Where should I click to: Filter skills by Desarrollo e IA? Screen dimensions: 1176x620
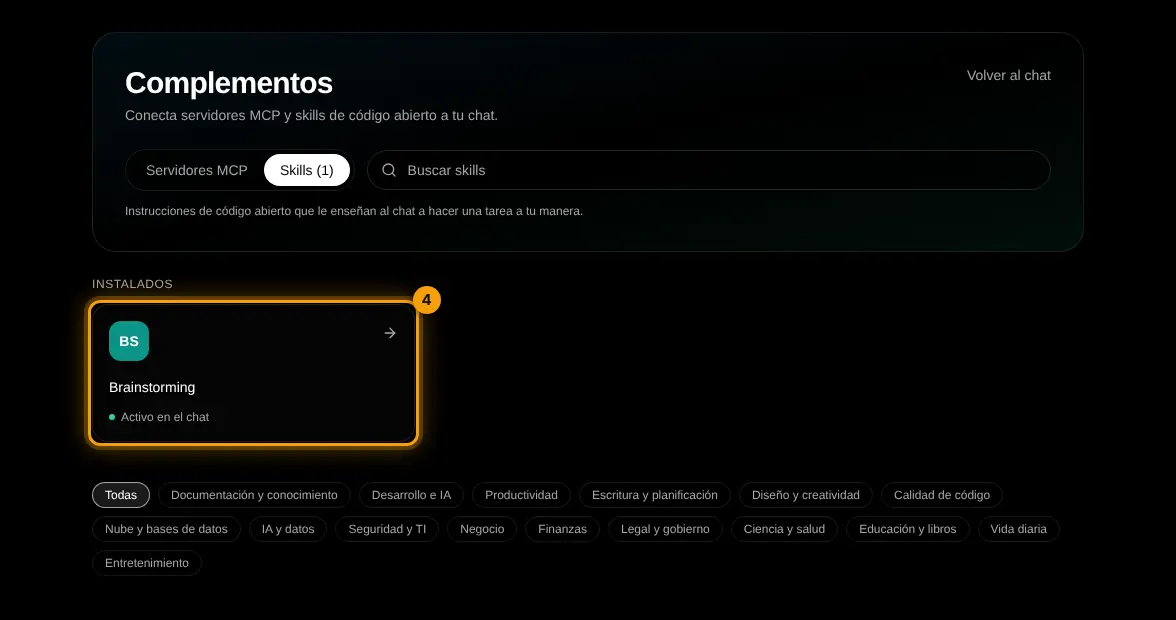tap(411, 495)
